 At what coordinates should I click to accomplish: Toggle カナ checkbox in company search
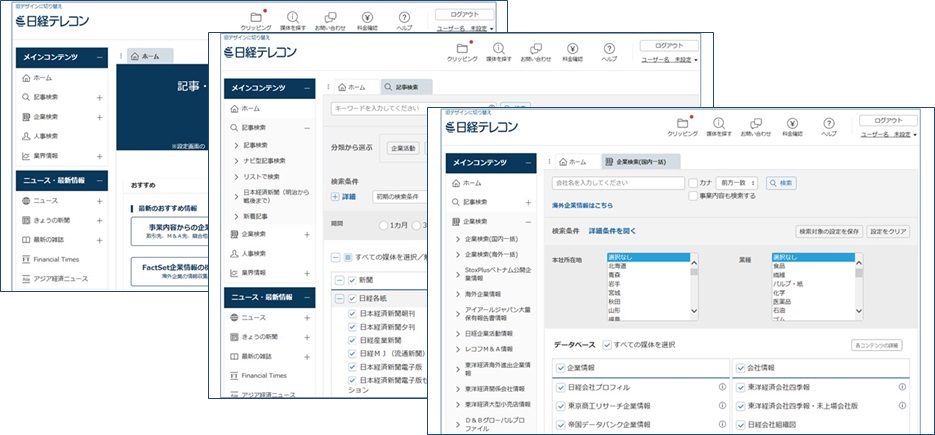coord(693,183)
